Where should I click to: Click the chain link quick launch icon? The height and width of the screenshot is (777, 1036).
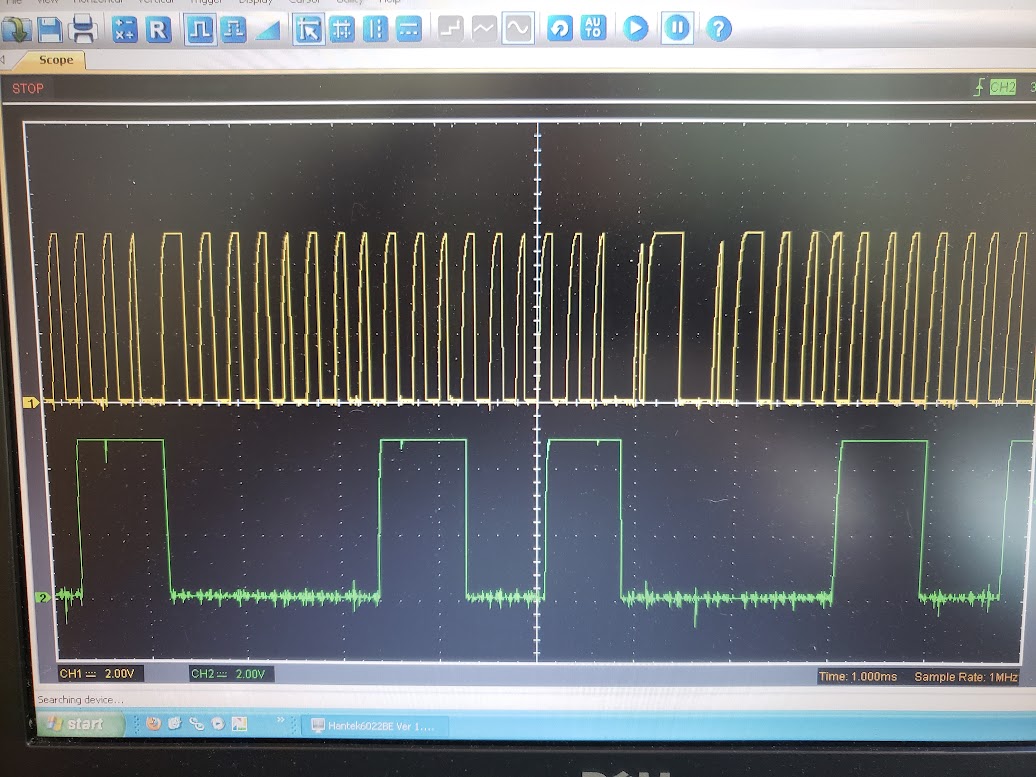[196, 723]
